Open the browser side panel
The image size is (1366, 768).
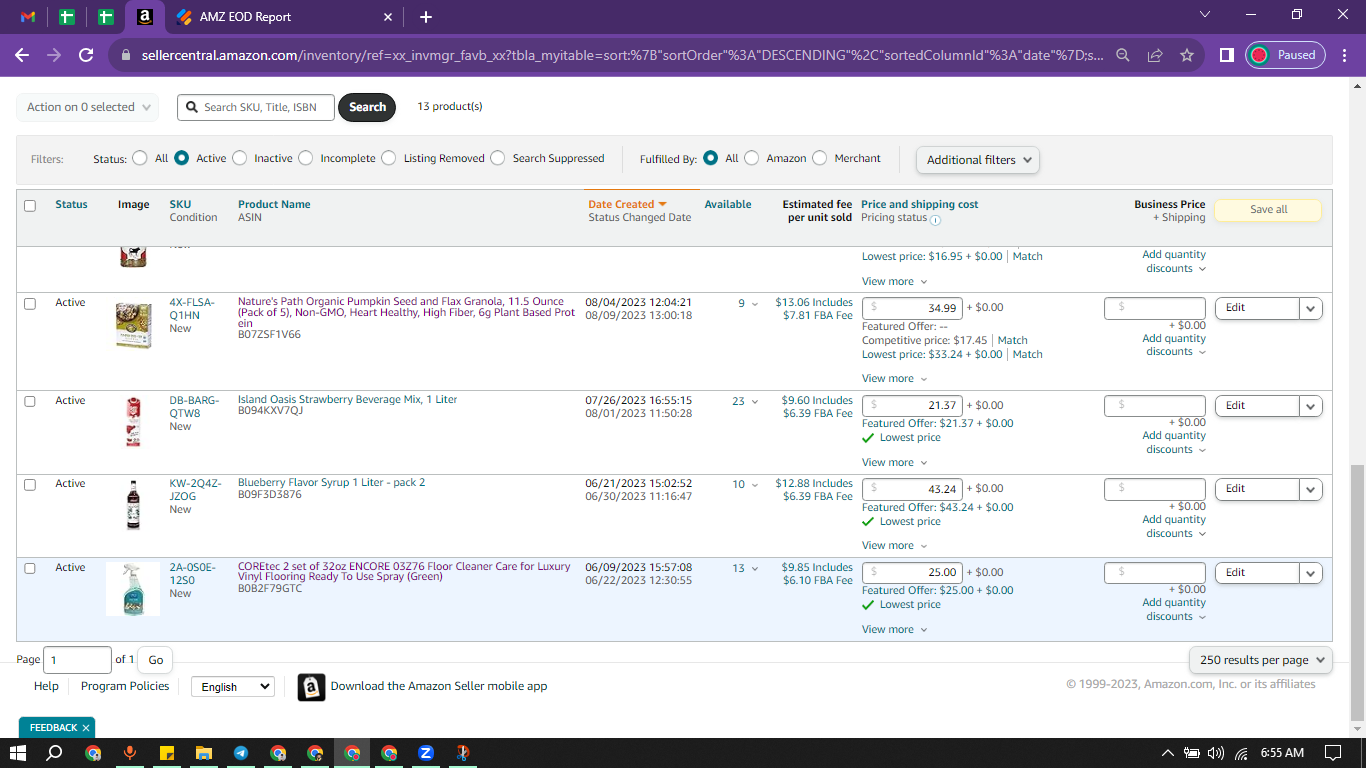tap(1227, 55)
